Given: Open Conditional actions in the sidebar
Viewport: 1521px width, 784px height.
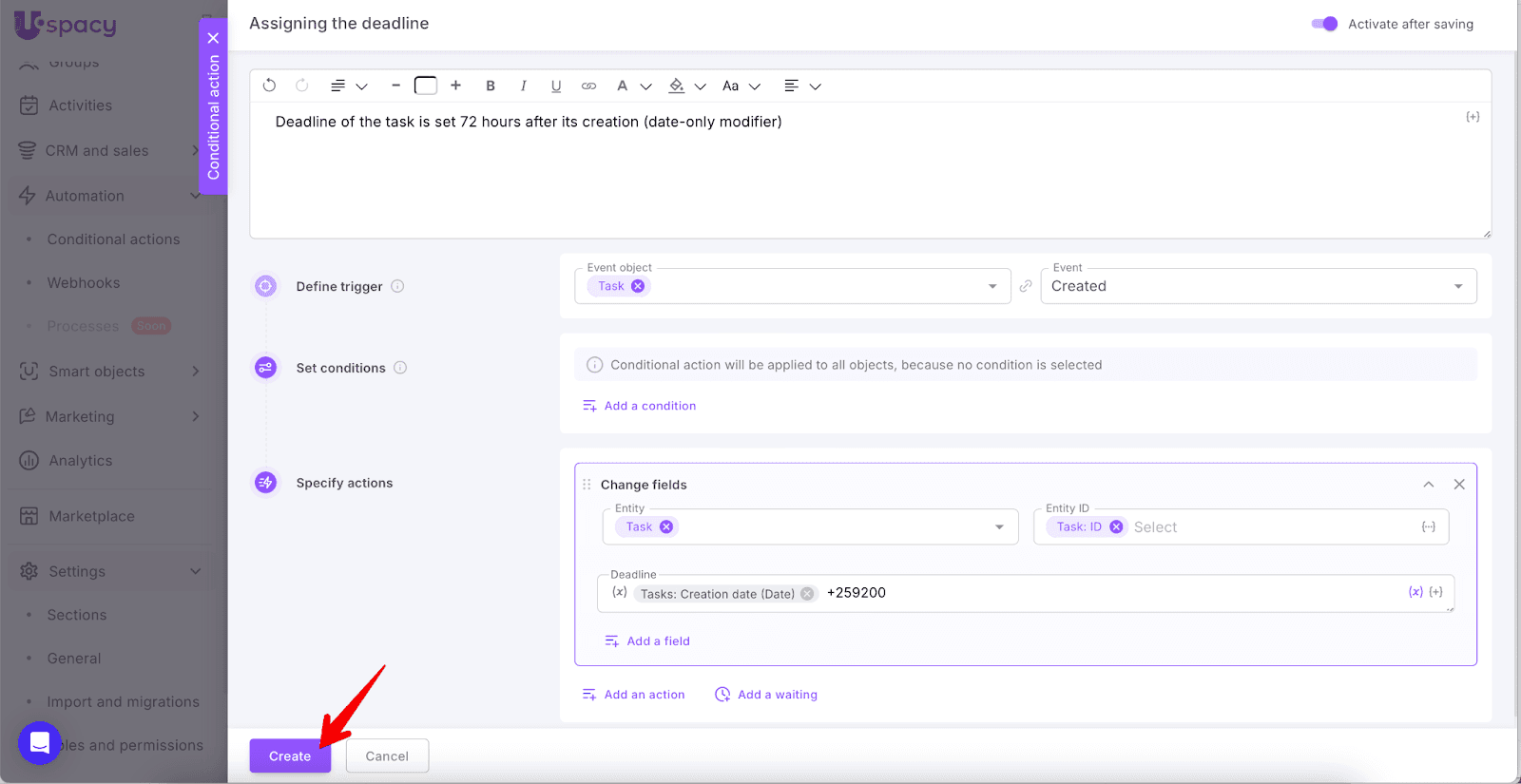Looking at the screenshot, I should click(113, 239).
